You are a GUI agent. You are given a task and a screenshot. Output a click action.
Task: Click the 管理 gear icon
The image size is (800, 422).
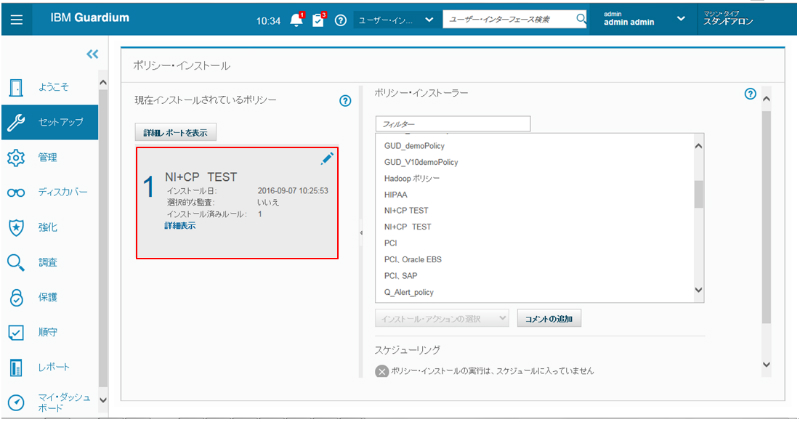16,158
